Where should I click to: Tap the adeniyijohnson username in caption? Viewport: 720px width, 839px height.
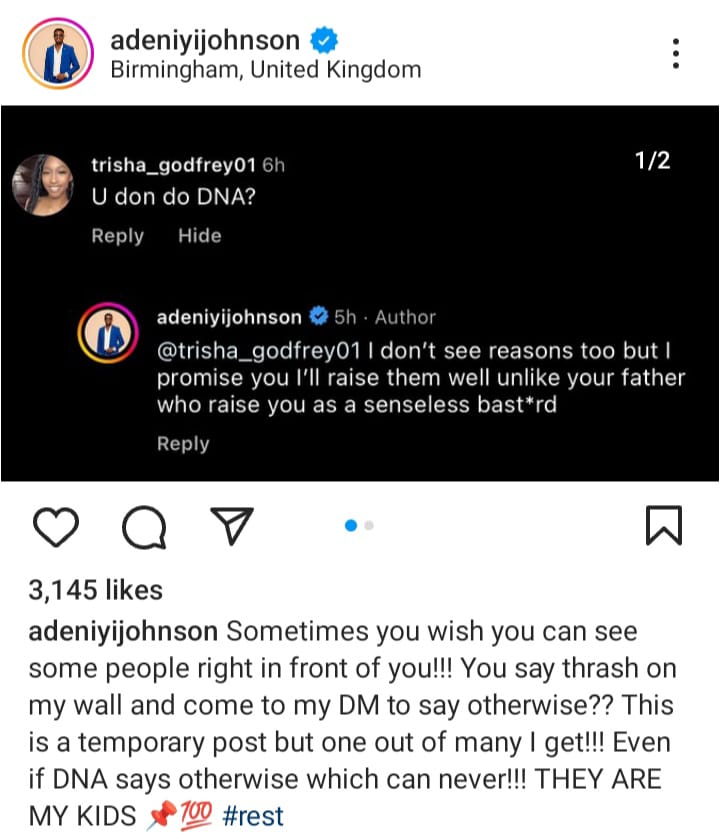(123, 632)
